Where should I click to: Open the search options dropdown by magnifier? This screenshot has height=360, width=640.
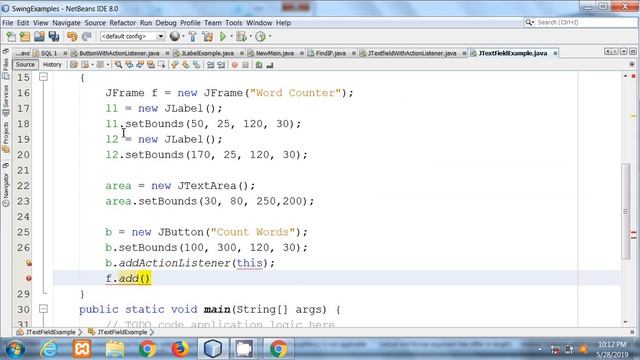[529, 22]
